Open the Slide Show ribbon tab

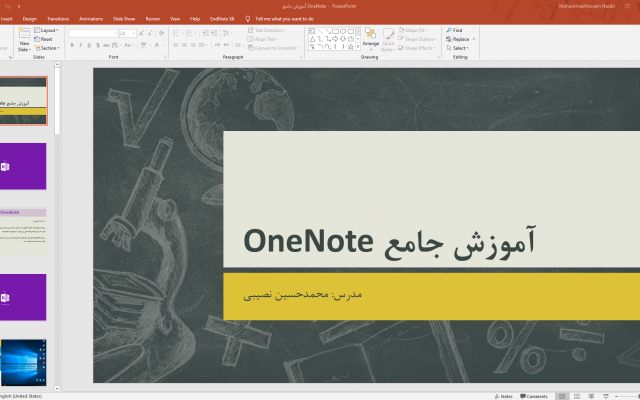[x=124, y=19]
